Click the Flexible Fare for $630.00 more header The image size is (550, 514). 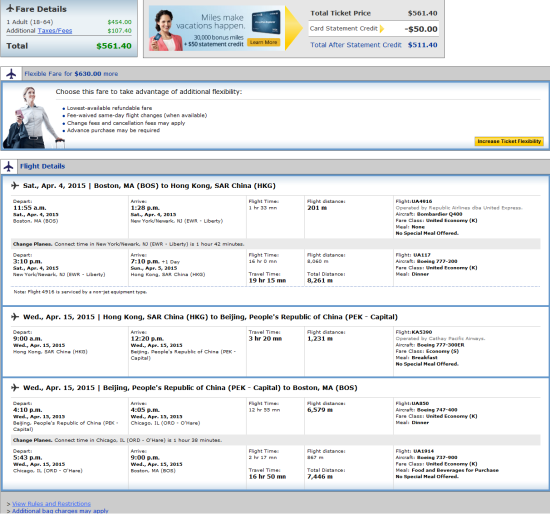[x=71, y=74]
